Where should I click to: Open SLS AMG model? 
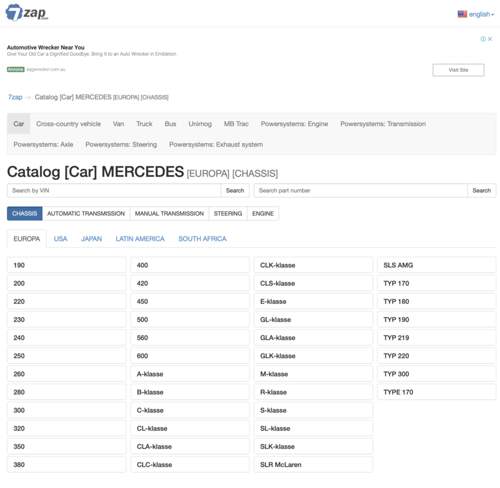437,265
